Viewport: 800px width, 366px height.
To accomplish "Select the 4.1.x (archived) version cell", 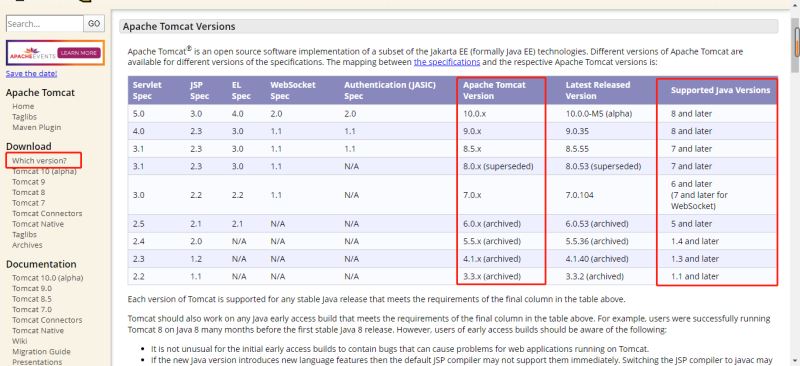I will [492, 259].
